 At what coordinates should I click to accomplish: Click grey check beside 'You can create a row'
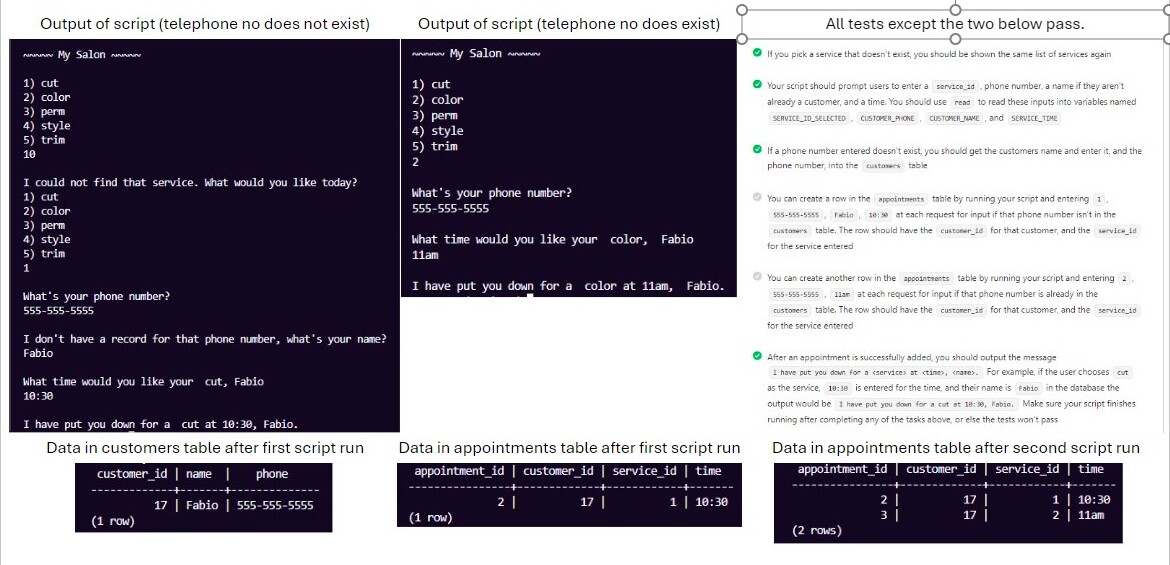coord(757,198)
